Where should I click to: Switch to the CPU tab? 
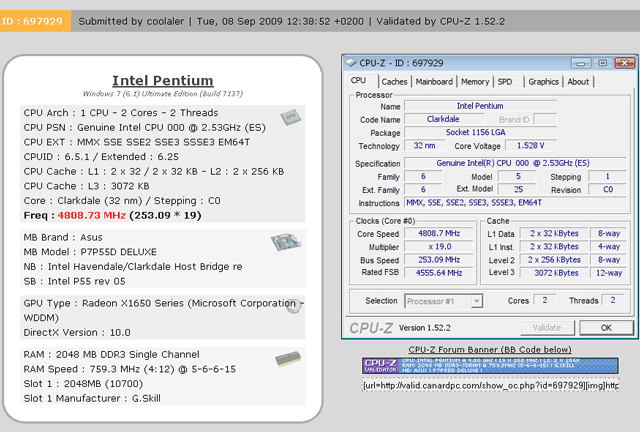(x=358, y=81)
